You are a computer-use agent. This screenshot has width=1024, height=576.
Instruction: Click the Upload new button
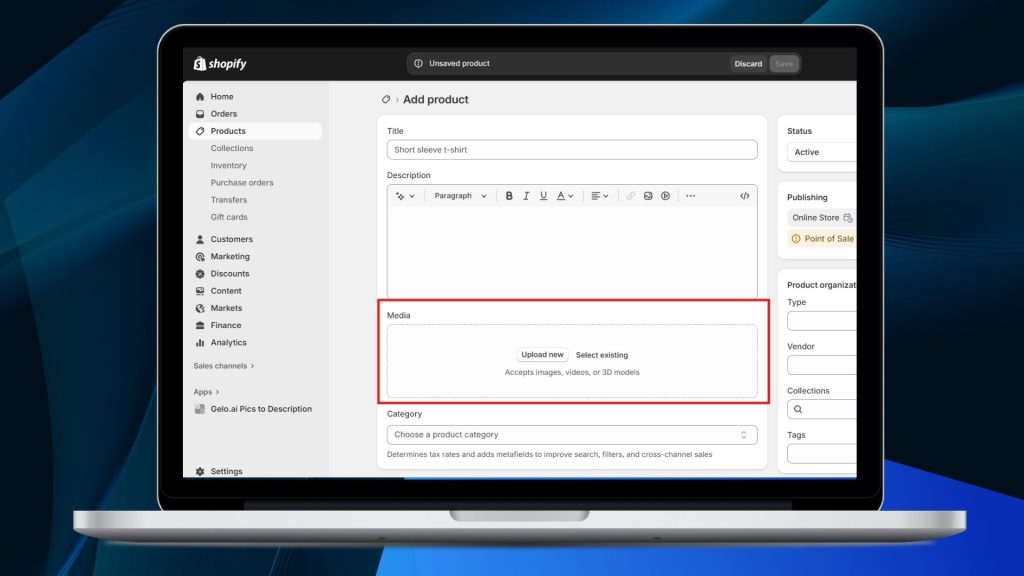tap(542, 355)
